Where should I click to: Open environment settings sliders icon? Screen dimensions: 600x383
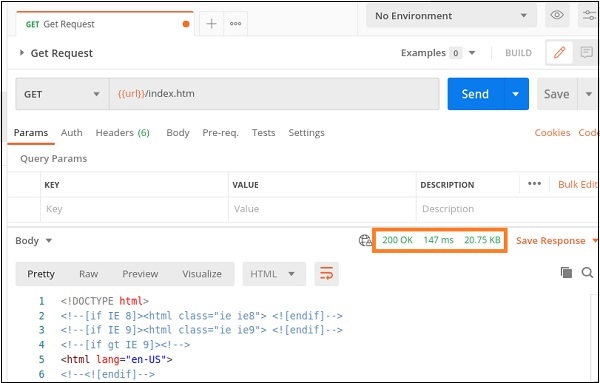(x=589, y=16)
